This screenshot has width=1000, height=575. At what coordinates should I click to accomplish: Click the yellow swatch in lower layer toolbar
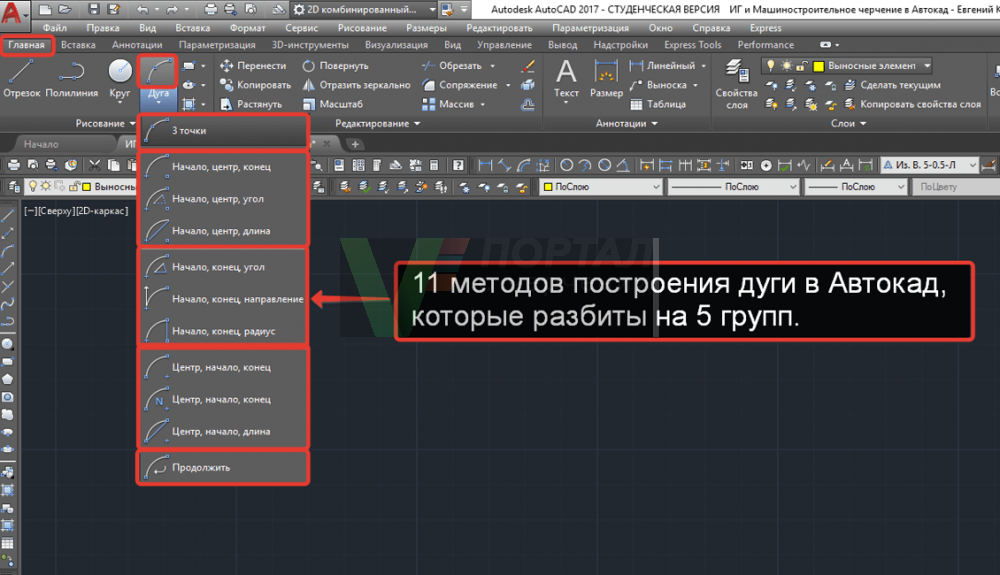pyautogui.click(x=87, y=187)
